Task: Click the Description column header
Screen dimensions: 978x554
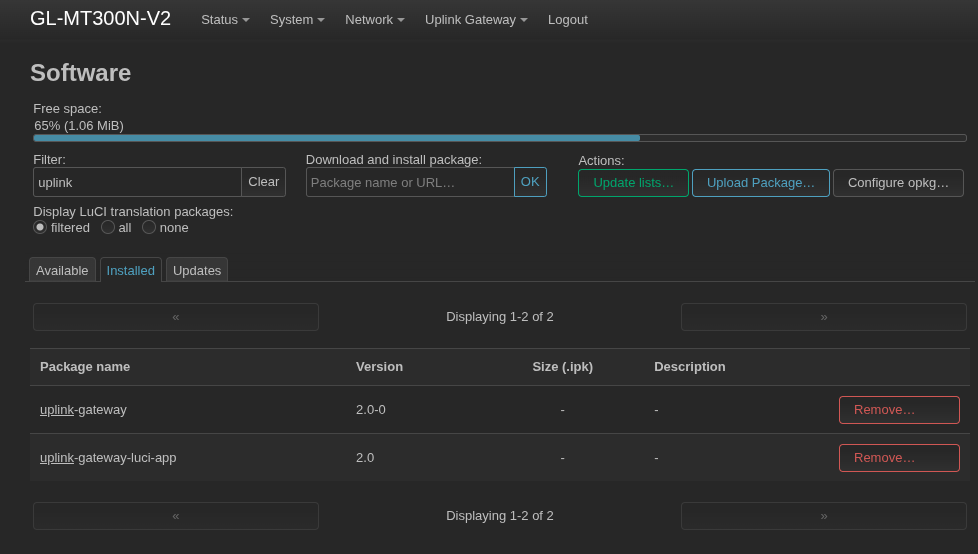Action: tap(689, 367)
